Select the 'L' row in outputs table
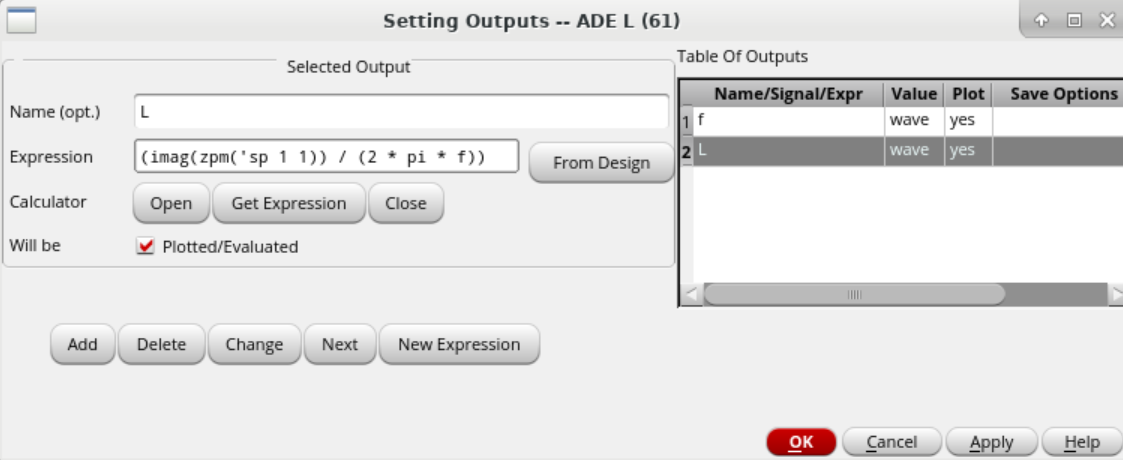This screenshot has height=460, width=1123. [787, 150]
